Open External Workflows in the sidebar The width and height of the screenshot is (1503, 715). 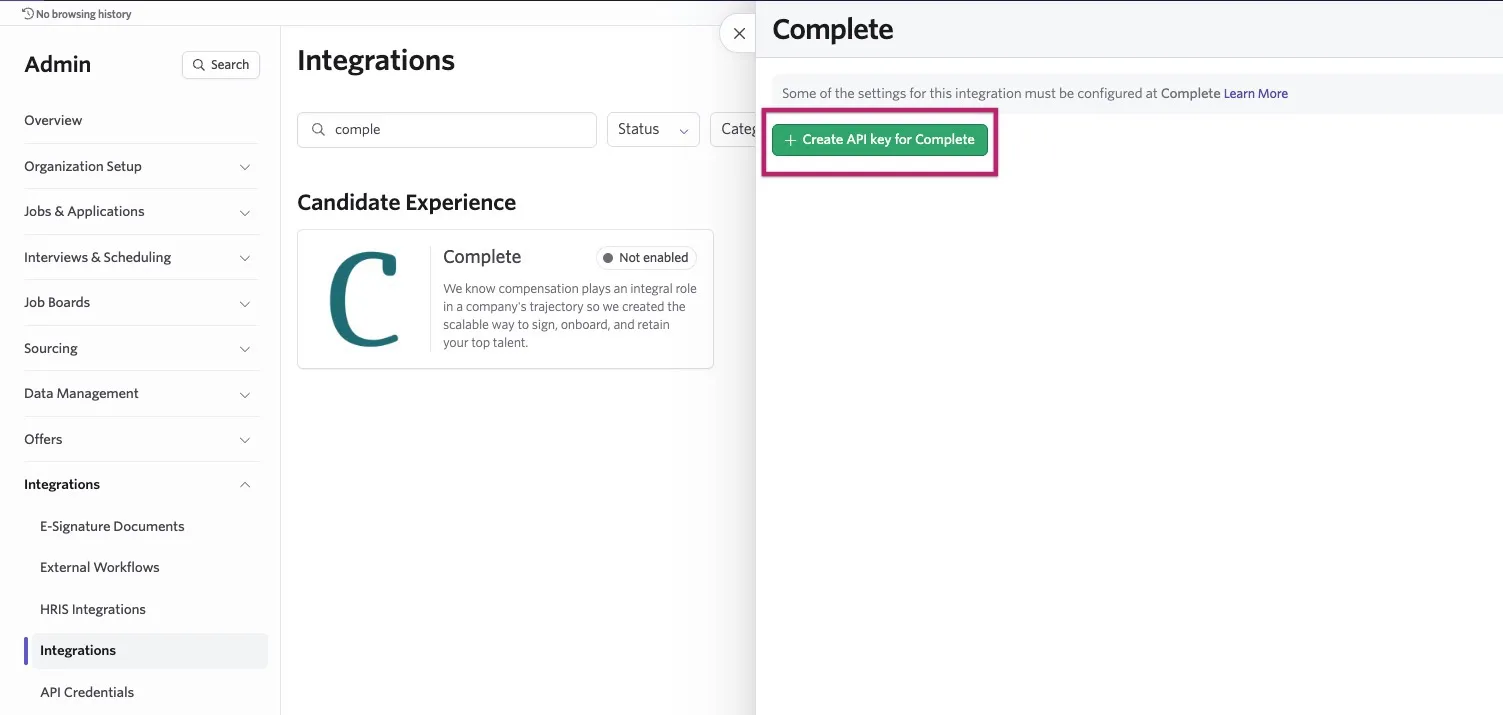coord(100,567)
